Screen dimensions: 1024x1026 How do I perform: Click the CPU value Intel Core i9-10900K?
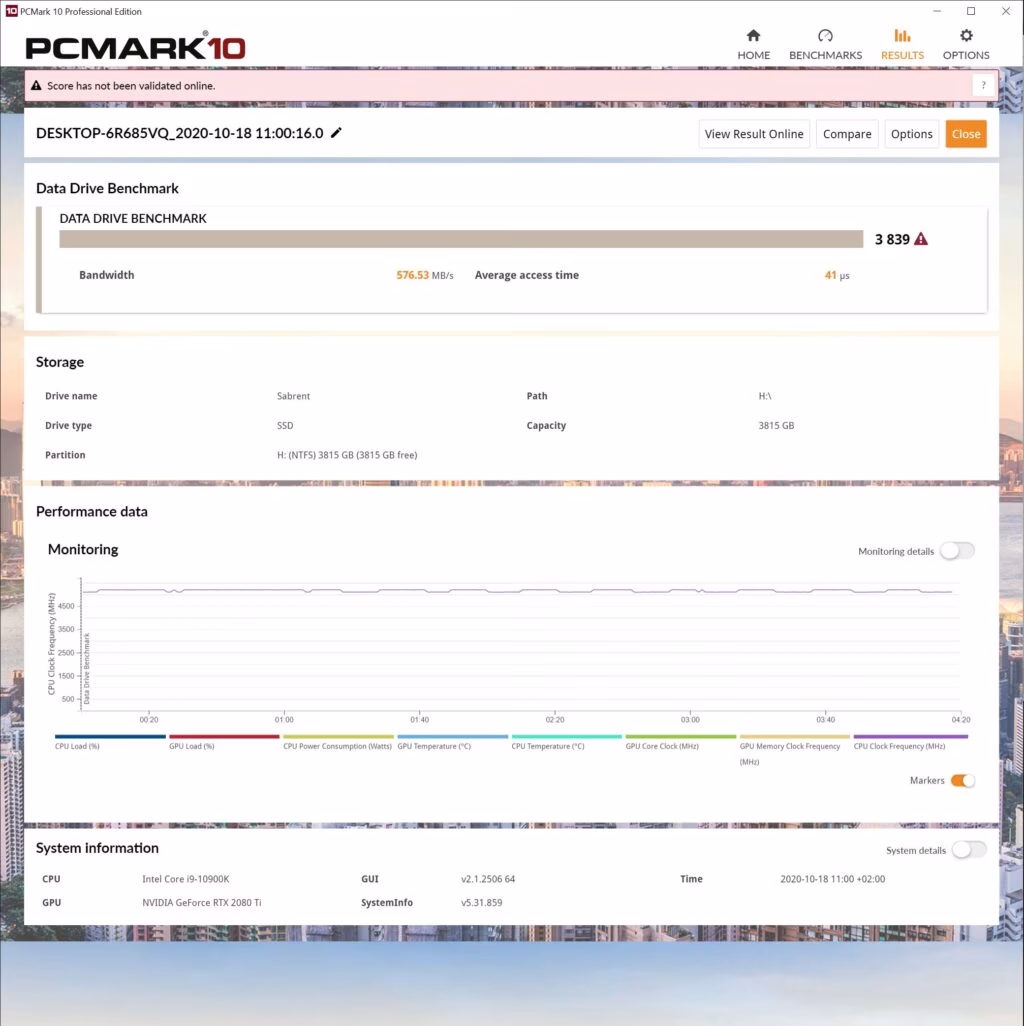pos(186,879)
